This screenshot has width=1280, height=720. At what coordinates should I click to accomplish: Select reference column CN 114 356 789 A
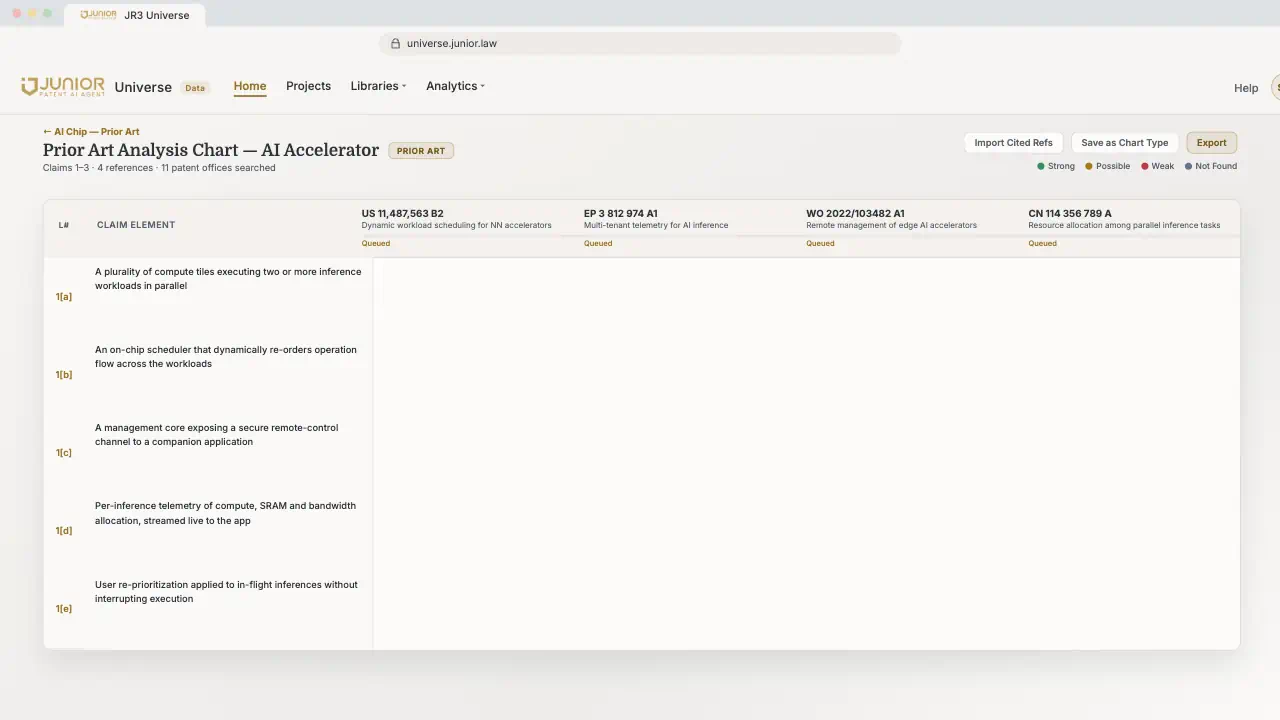pos(1070,214)
